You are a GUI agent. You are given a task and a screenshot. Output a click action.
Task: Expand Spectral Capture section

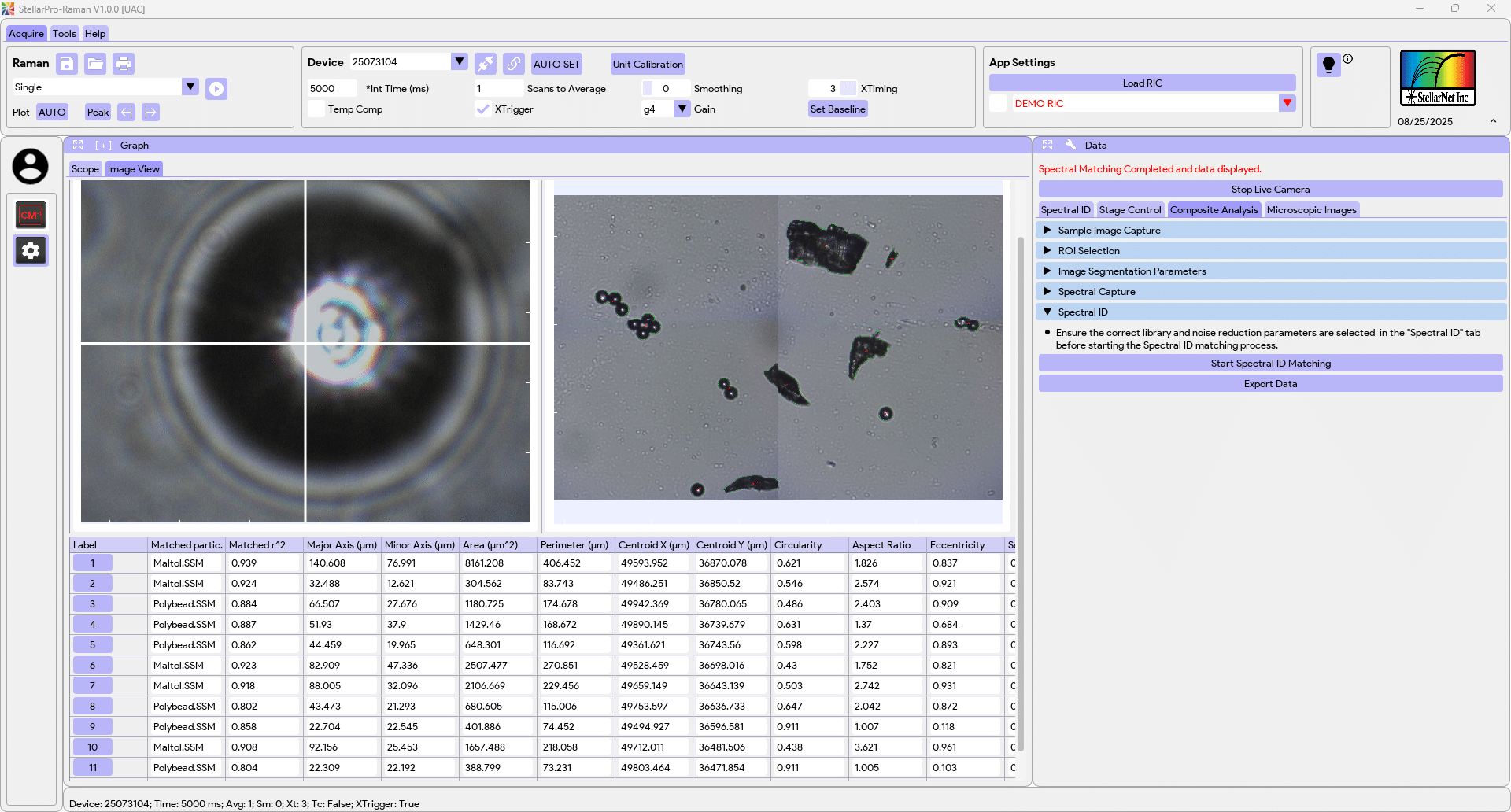pos(1271,292)
